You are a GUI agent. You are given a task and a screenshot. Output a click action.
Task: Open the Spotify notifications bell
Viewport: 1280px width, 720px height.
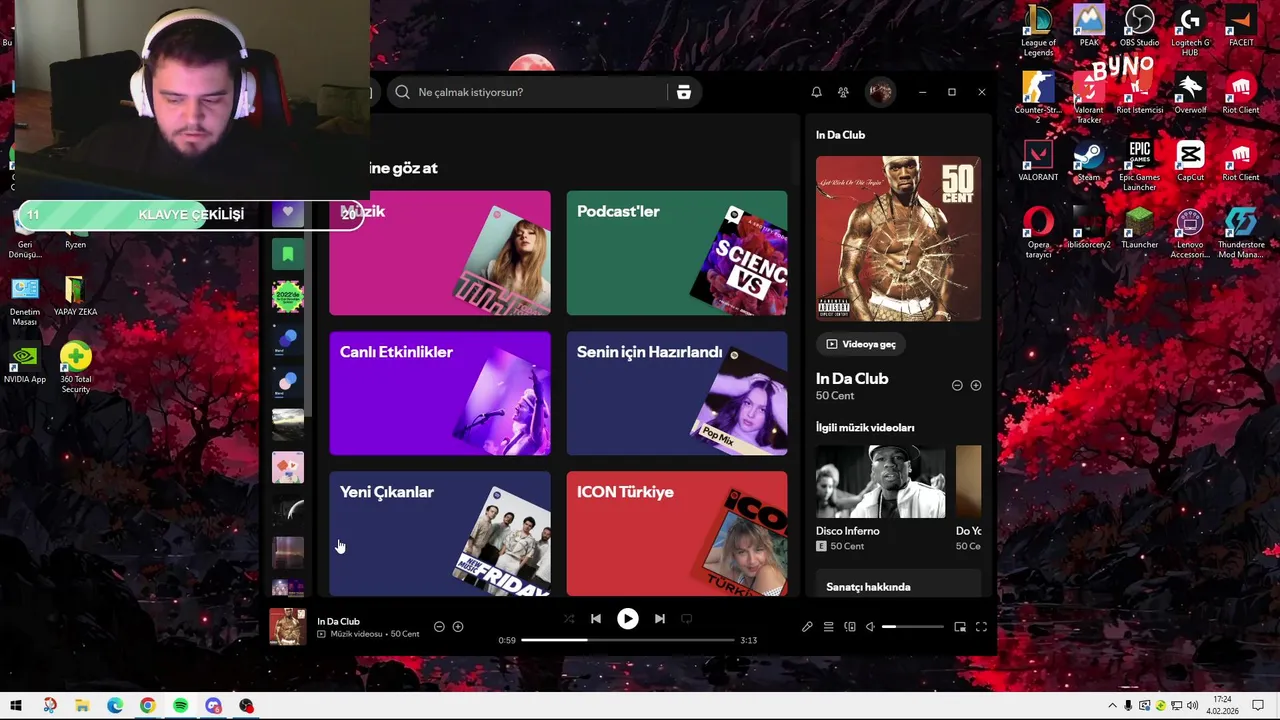click(x=816, y=92)
